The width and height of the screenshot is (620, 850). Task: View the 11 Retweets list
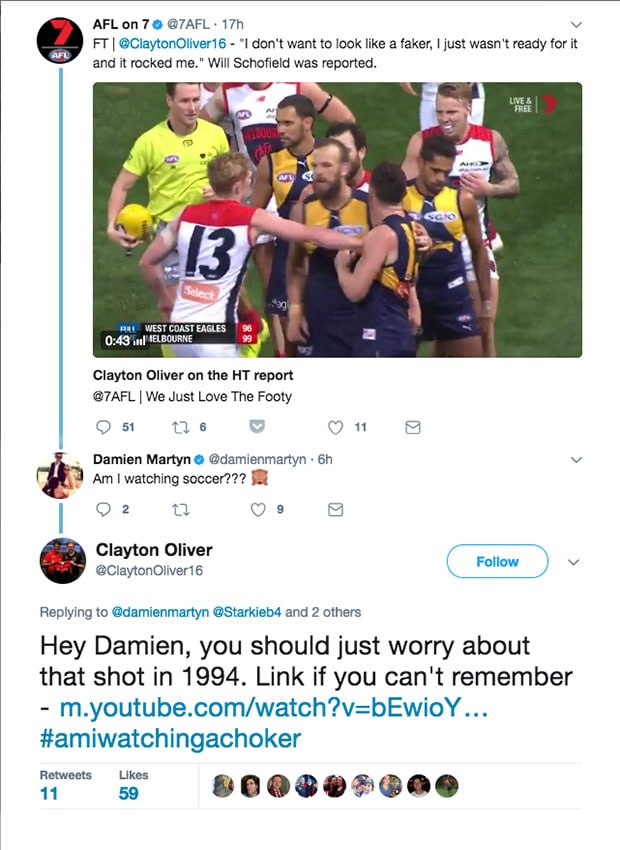[65, 784]
